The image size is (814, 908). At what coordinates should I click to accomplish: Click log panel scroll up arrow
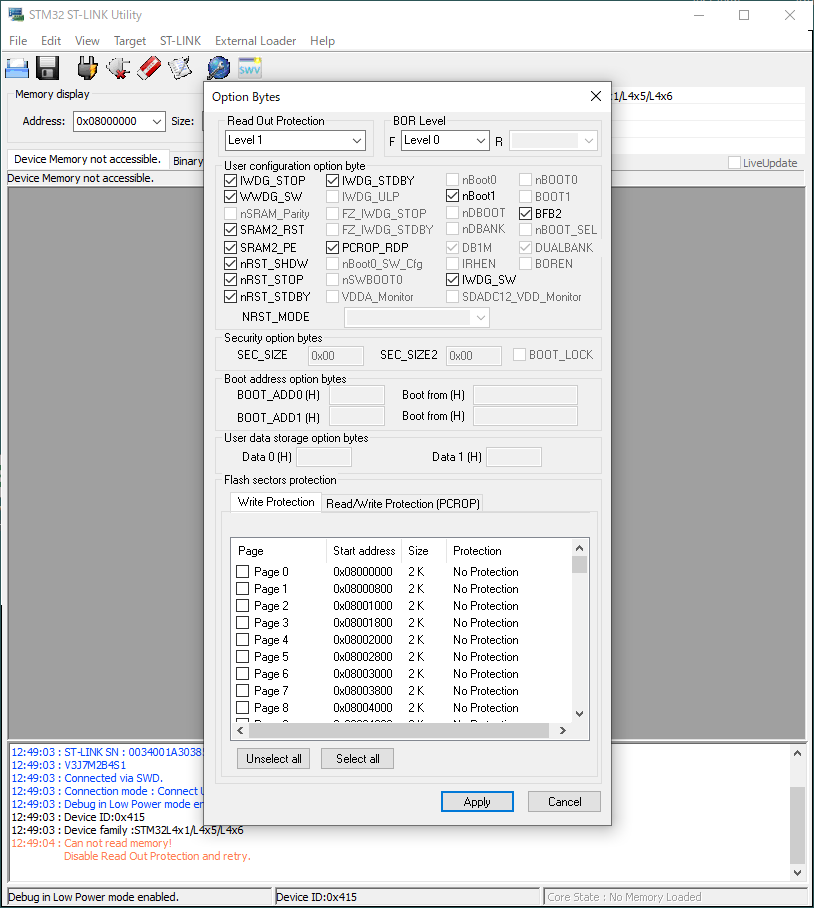coord(797,753)
